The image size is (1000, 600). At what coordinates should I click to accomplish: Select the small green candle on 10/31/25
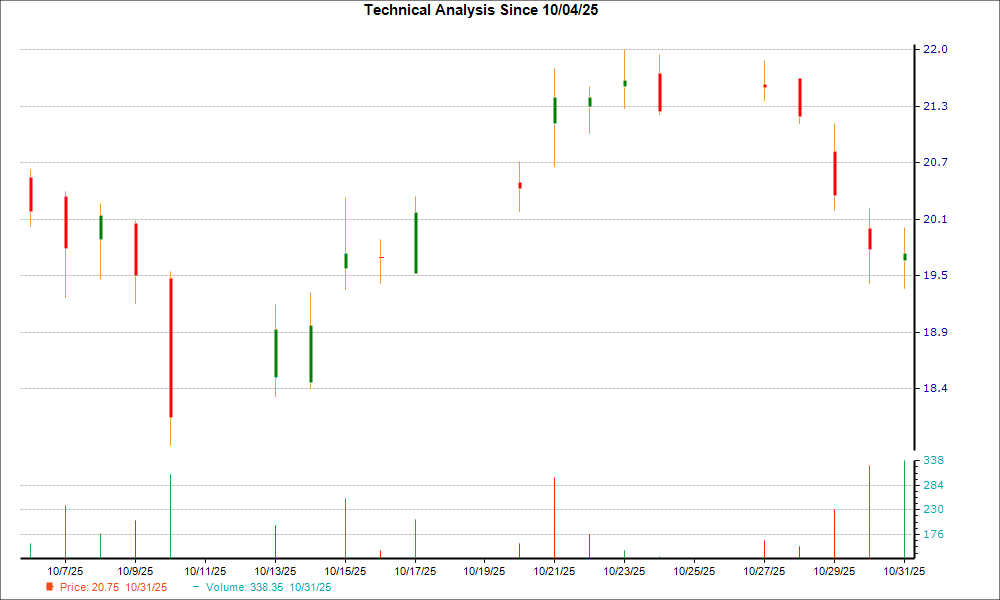tap(905, 257)
